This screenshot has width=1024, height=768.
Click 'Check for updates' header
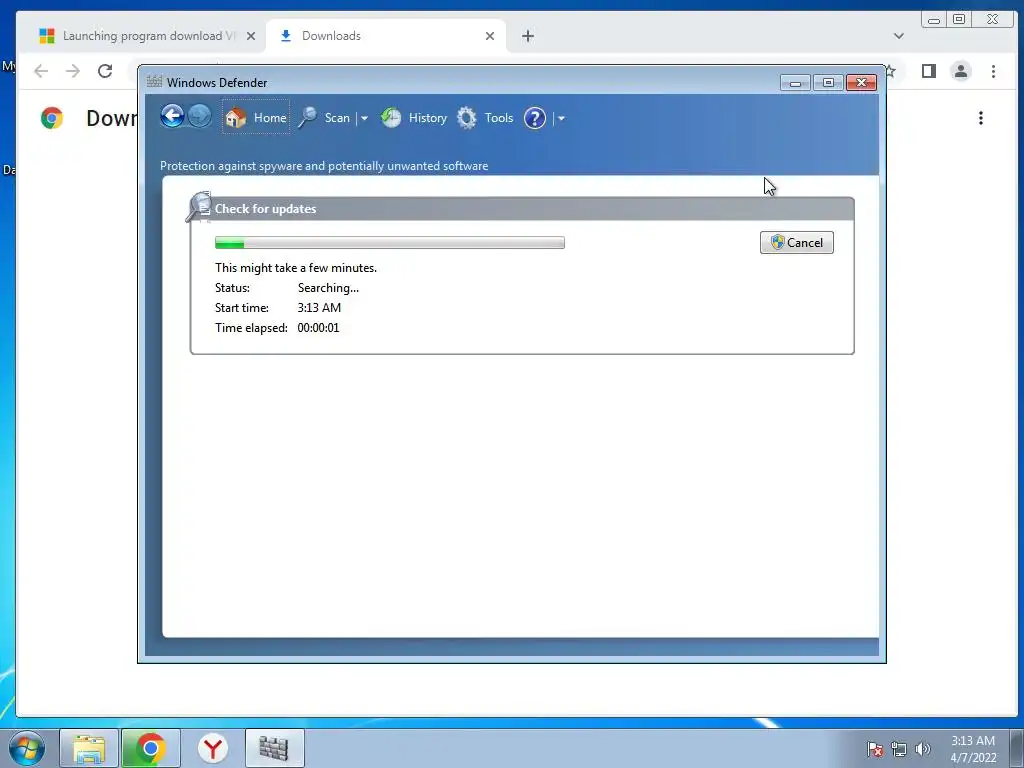coord(265,209)
